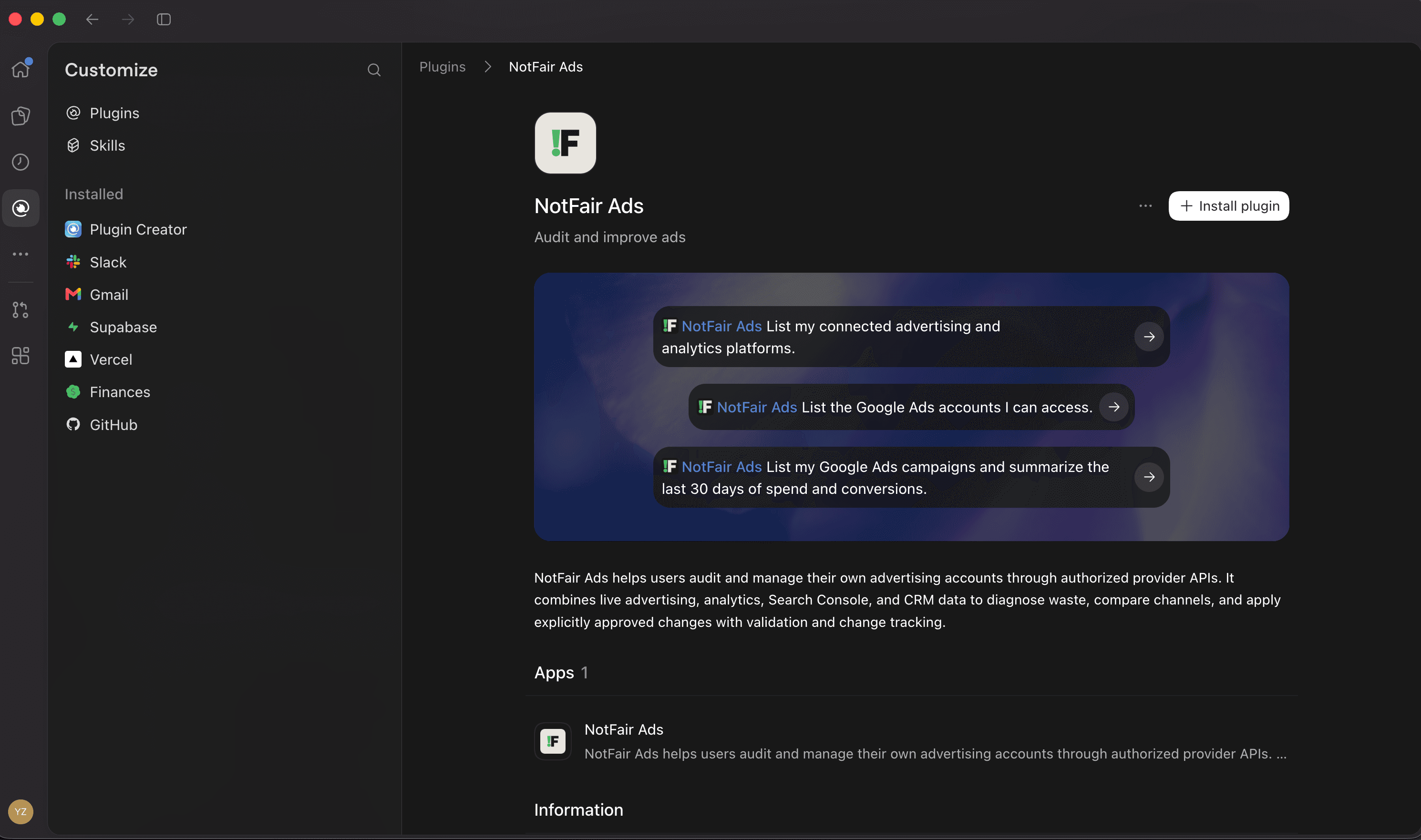Viewport: 1421px width, 840px height.
Task: Select 'List my Google Ads campaigns' prompt card
Action: (911, 477)
